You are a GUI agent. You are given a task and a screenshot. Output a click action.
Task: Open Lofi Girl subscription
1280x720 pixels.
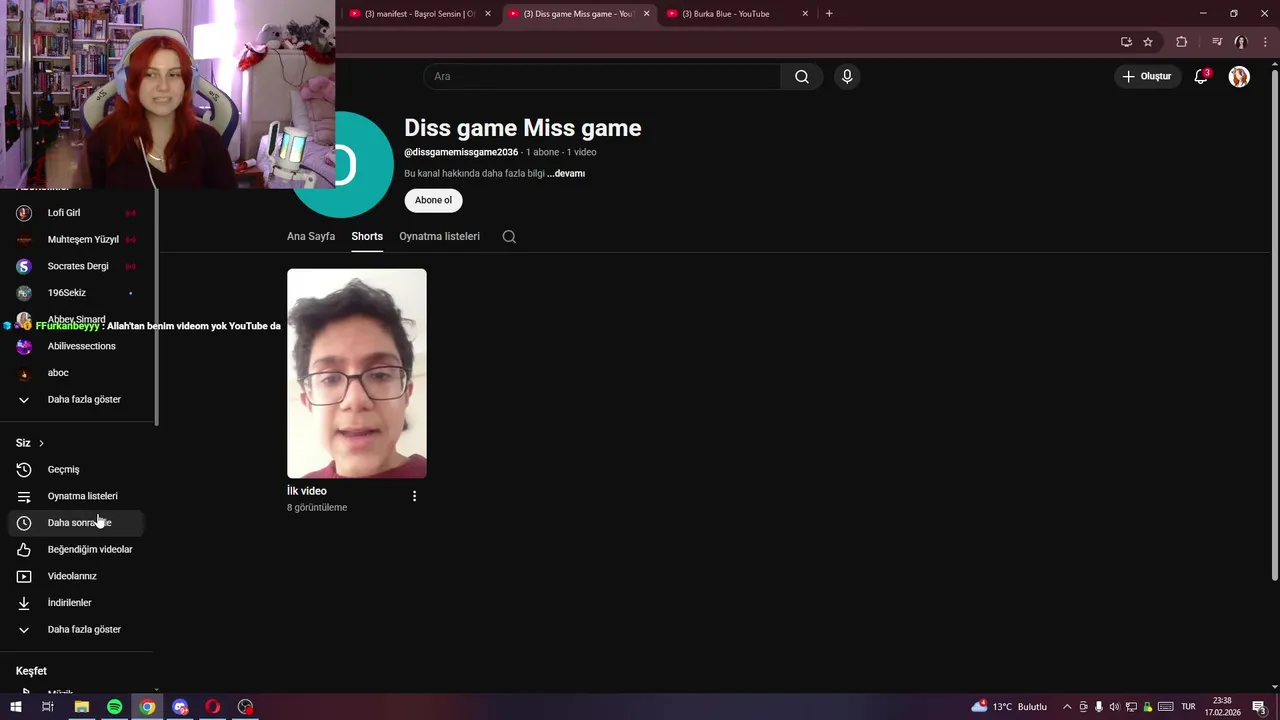(75, 213)
